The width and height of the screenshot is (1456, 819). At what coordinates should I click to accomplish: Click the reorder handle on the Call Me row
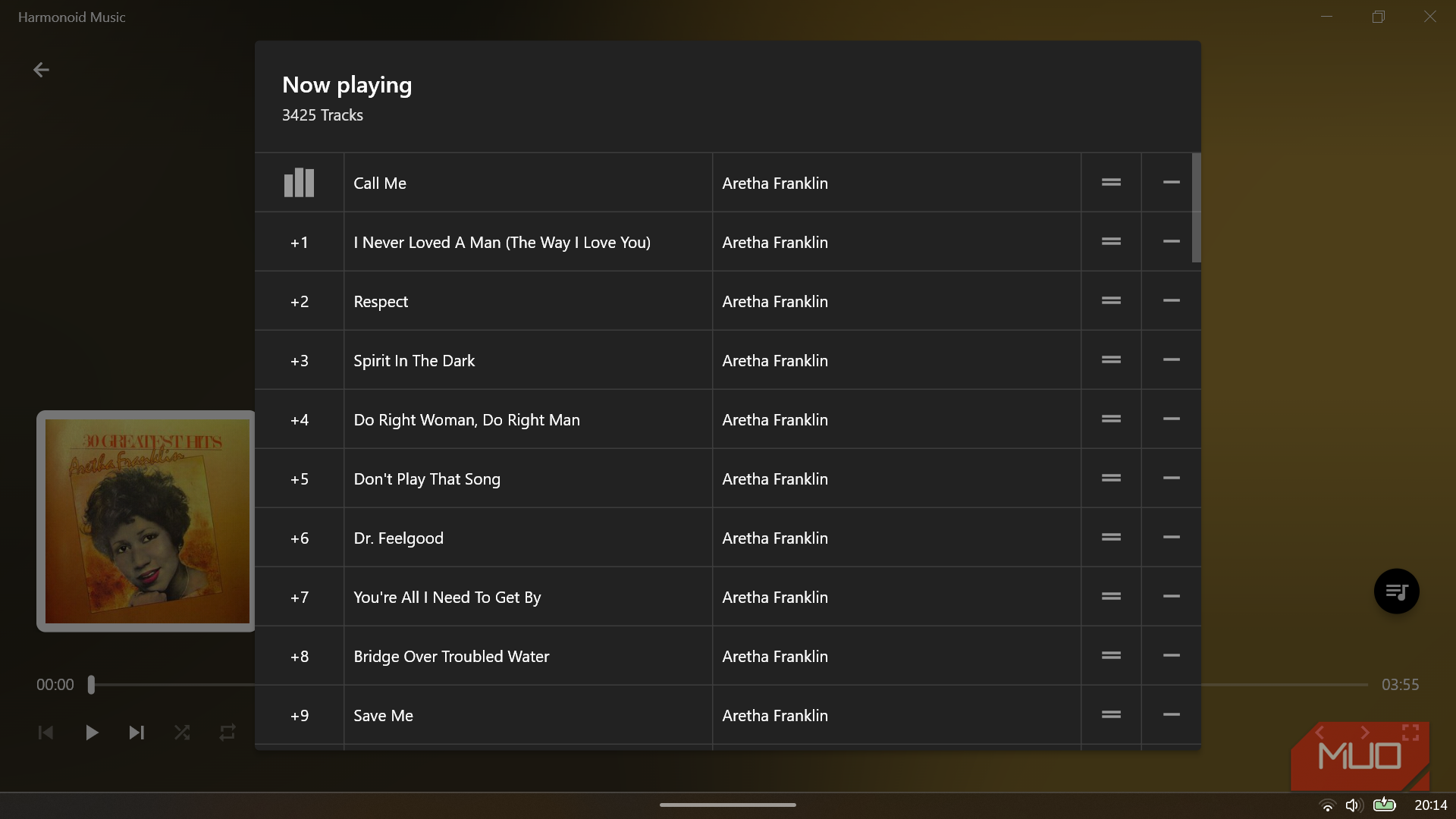point(1111,182)
